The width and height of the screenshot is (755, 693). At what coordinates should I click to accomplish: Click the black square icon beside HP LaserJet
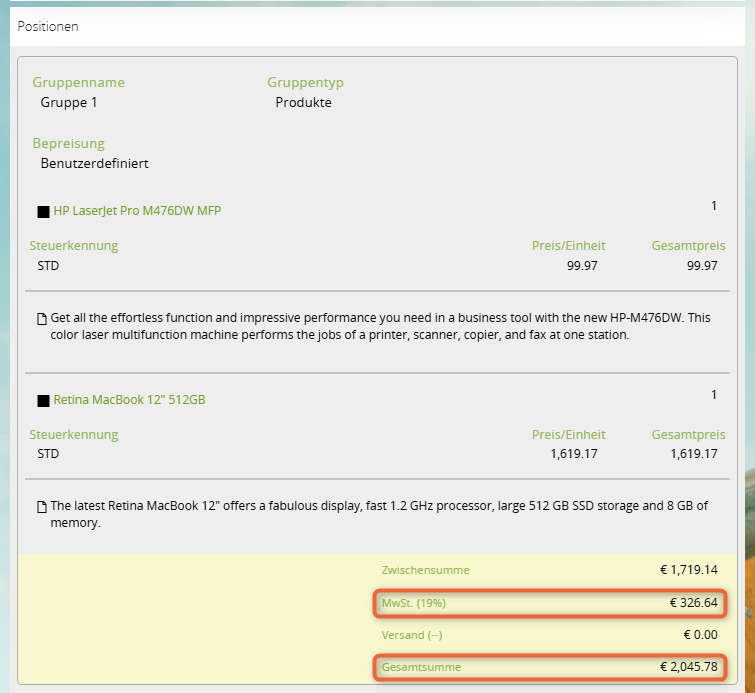(x=43, y=212)
